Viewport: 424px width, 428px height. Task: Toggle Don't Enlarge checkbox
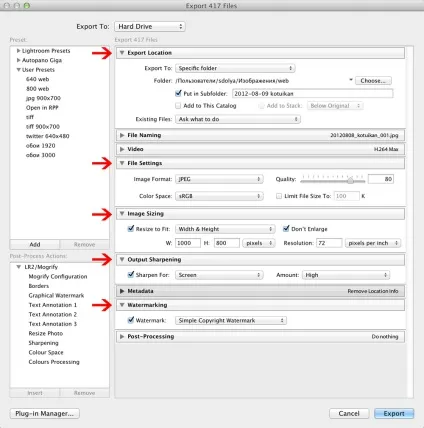pyautogui.click(x=286, y=228)
